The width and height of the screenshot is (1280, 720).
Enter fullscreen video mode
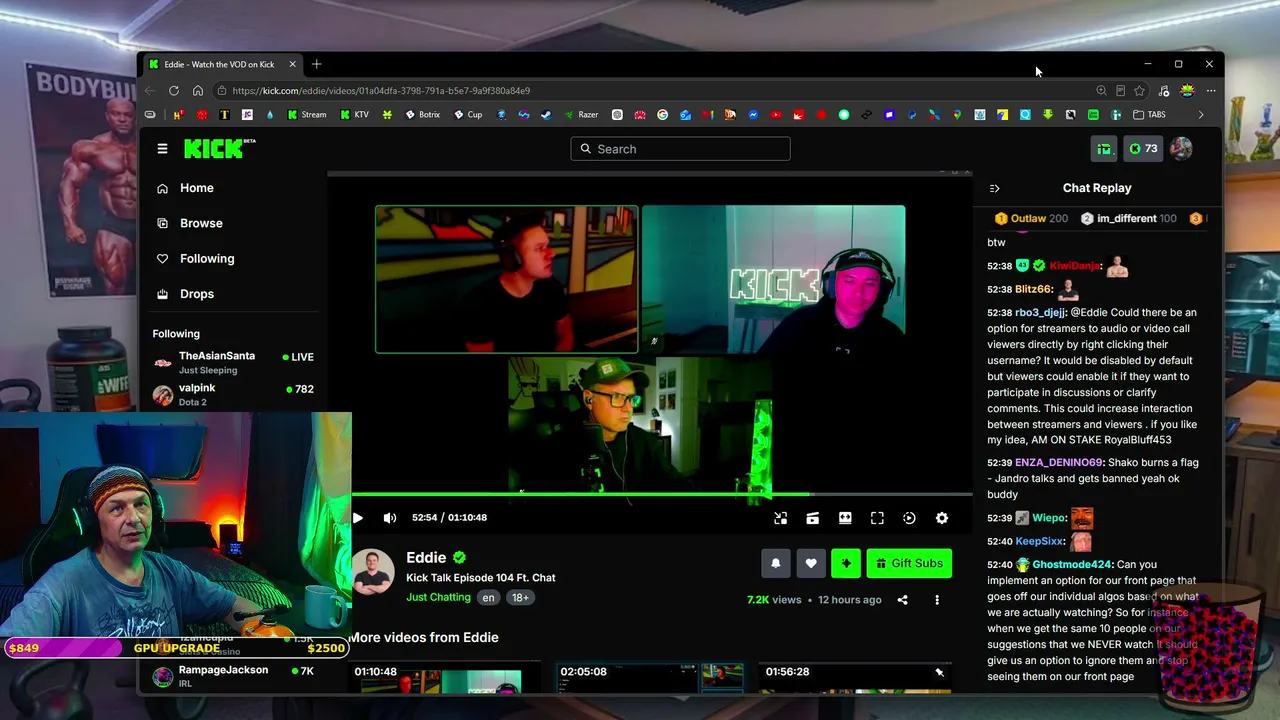[877, 518]
